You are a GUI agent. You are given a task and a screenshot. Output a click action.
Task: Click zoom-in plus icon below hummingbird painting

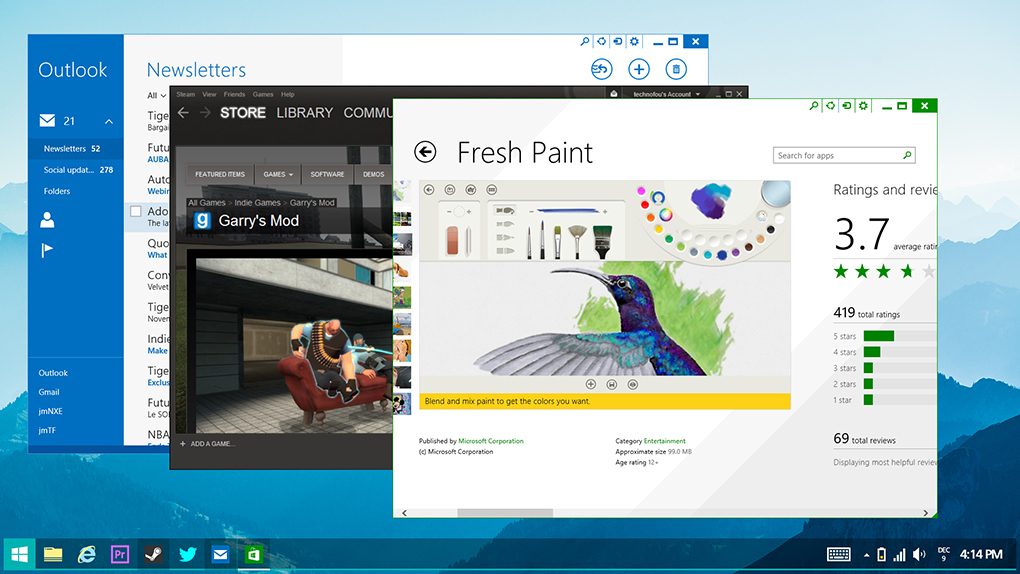pos(591,385)
